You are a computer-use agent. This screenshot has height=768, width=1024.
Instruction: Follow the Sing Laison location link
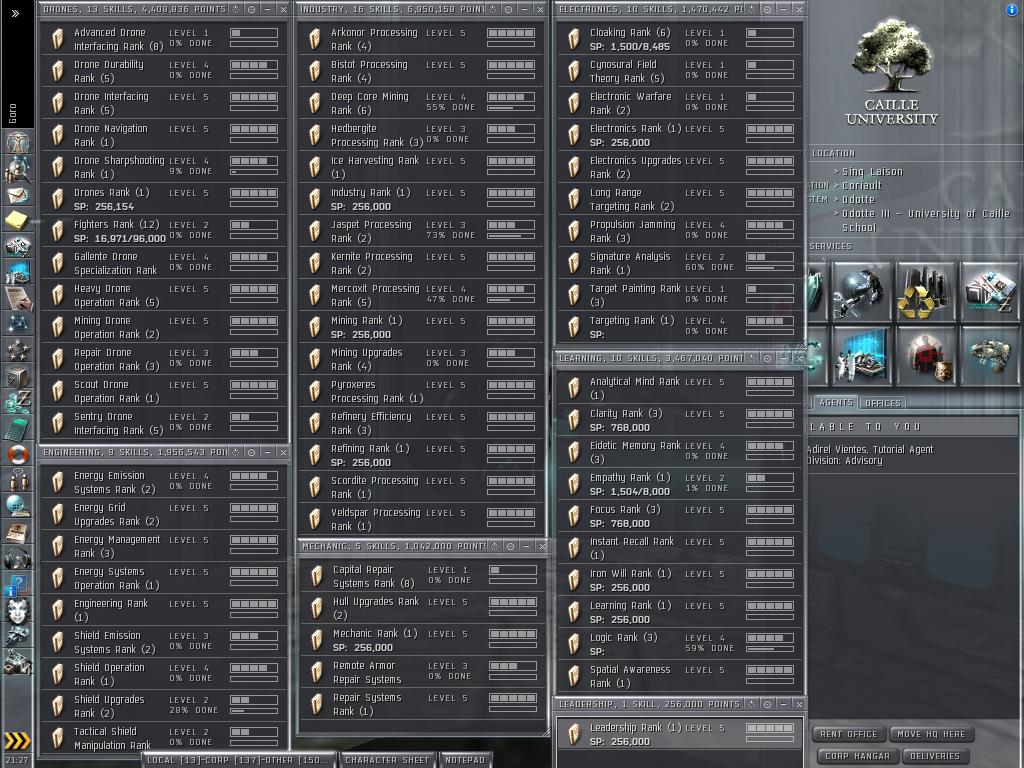click(x=872, y=172)
